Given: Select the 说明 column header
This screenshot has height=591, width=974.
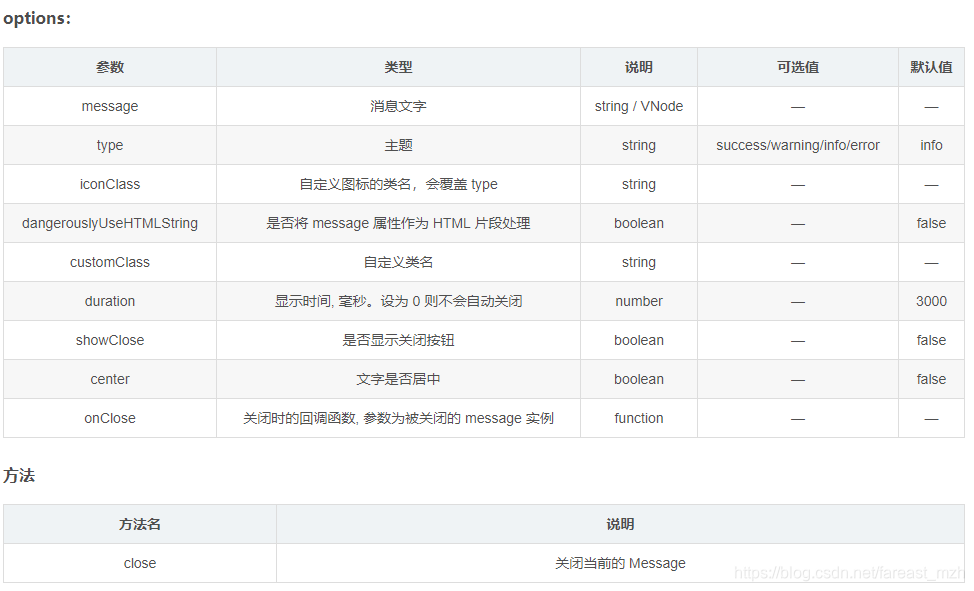Looking at the screenshot, I should pos(638,67).
